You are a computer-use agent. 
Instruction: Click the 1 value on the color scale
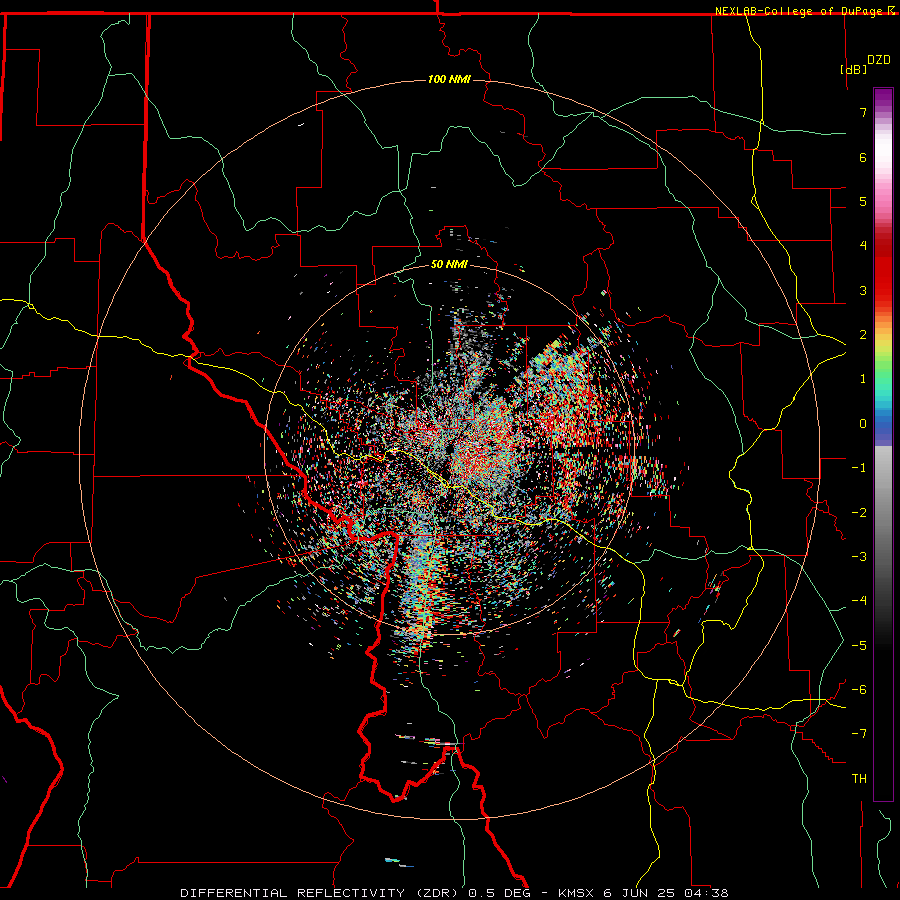(x=863, y=379)
